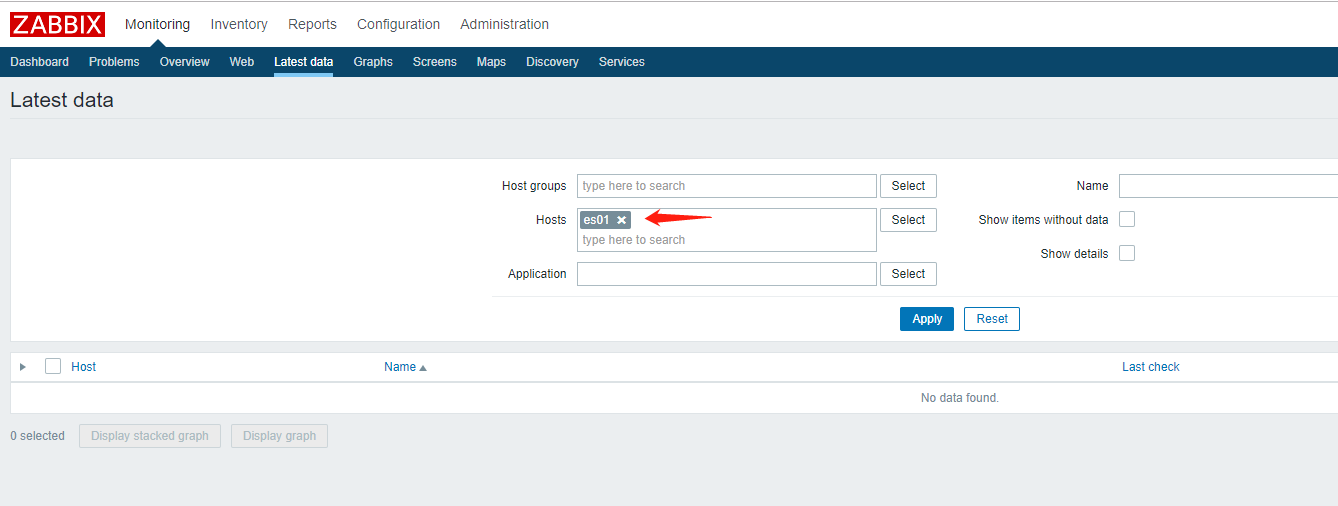
Task: Sort the table by Last check
Action: (1150, 367)
